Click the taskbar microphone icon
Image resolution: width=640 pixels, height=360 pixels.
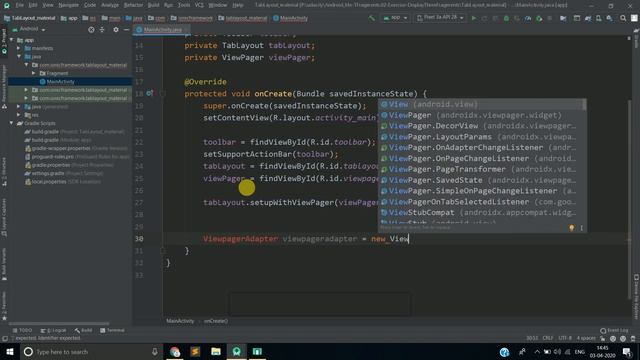point(155,351)
